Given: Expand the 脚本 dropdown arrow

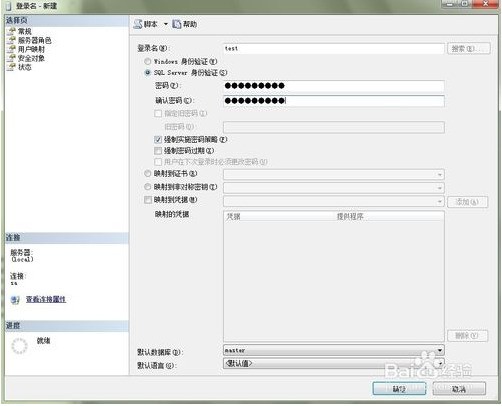Looking at the screenshot, I should [x=166, y=24].
